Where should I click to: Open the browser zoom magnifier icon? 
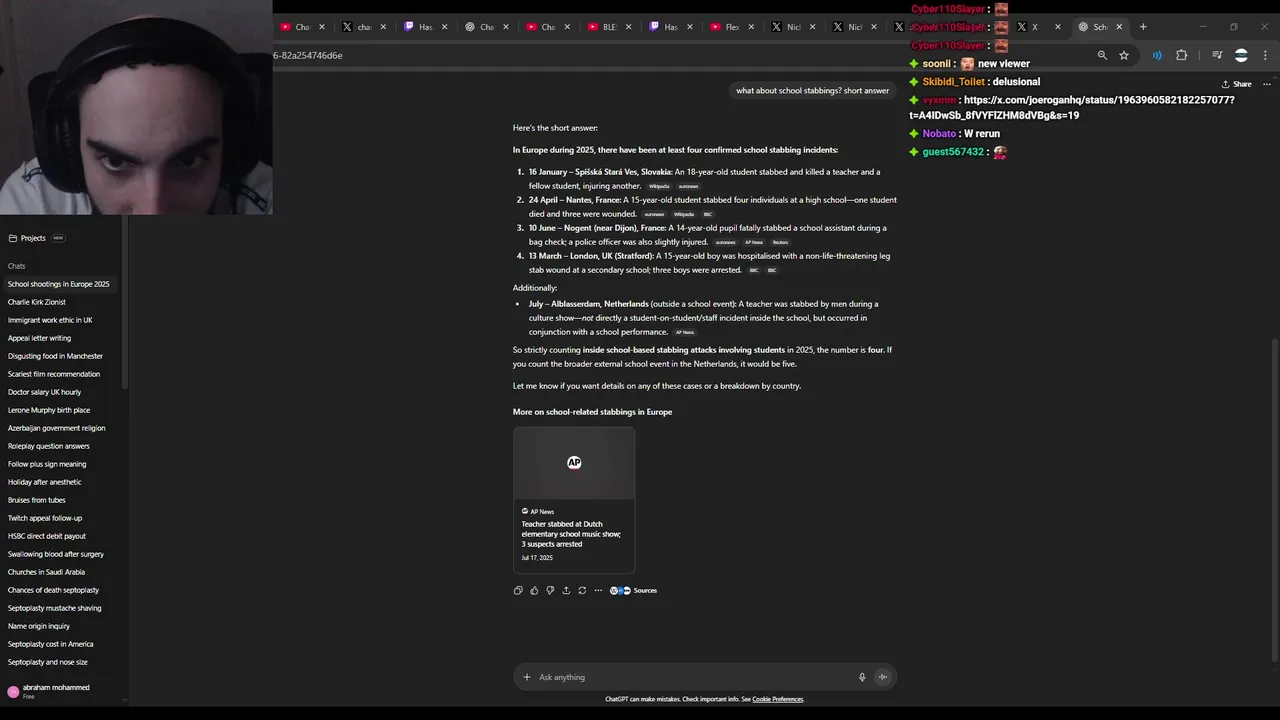[1102, 55]
